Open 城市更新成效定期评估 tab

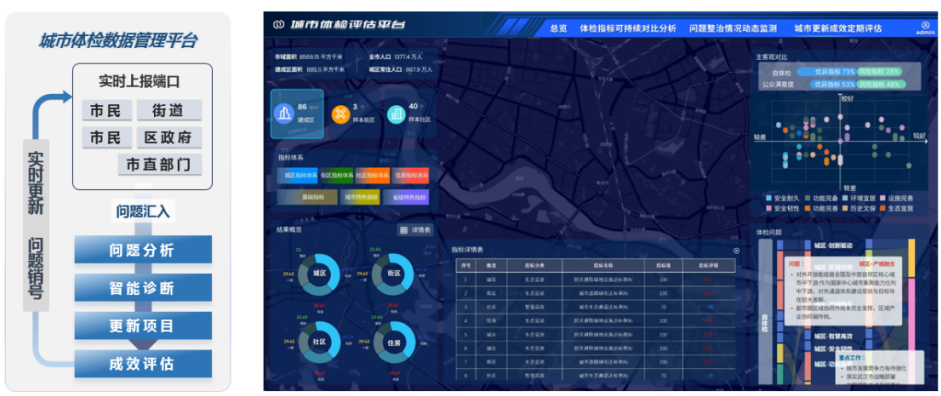pyautogui.click(x=838, y=28)
